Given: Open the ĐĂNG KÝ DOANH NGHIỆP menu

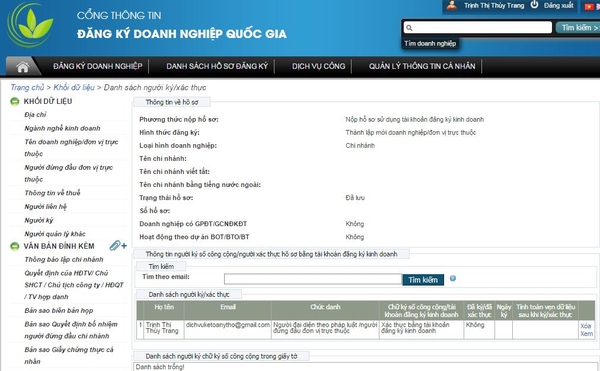Looking at the screenshot, I should pyautogui.click(x=98, y=66).
